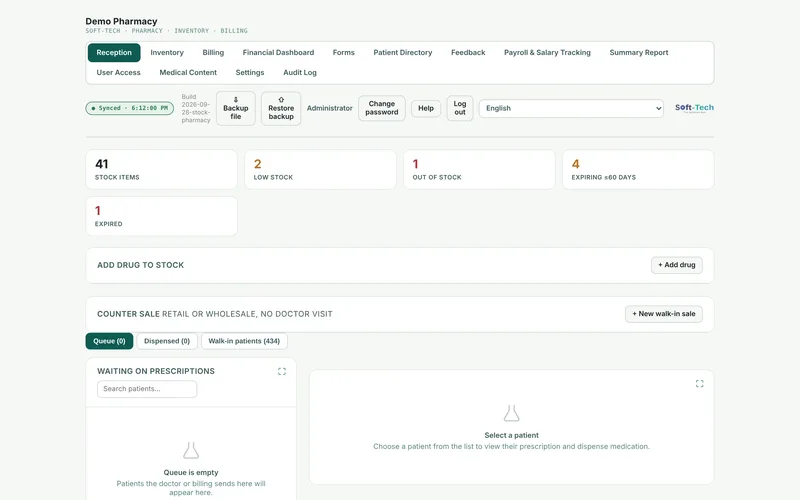800x500 pixels.
Task: Open the Inventory tab
Action: (x=167, y=53)
